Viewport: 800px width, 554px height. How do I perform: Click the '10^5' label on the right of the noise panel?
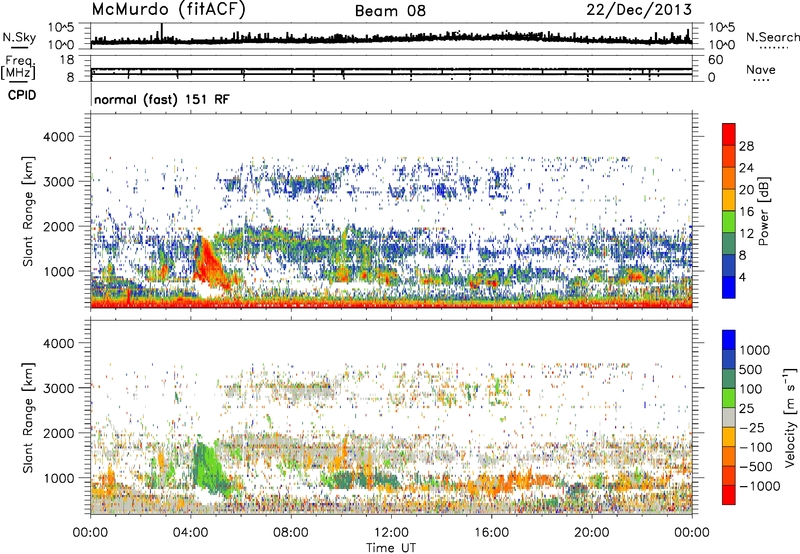pos(722,28)
